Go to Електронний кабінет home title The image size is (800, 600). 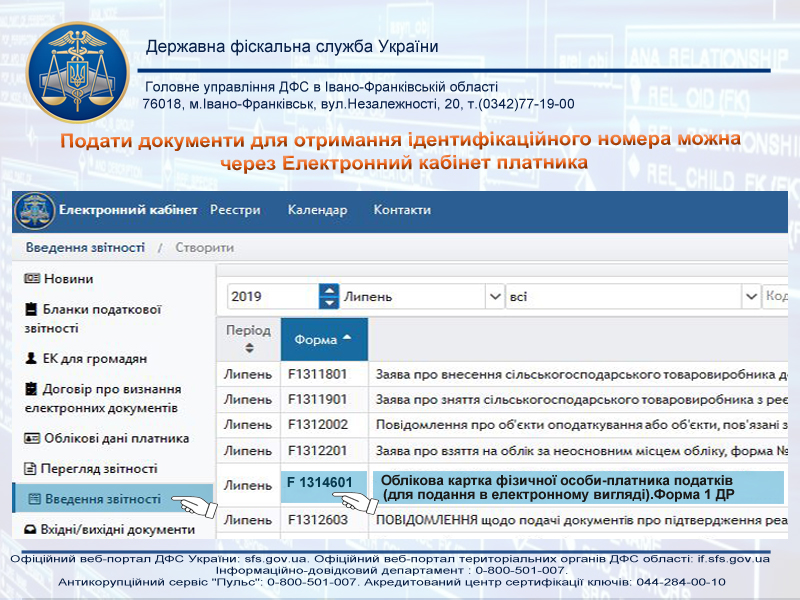click(128, 210)
